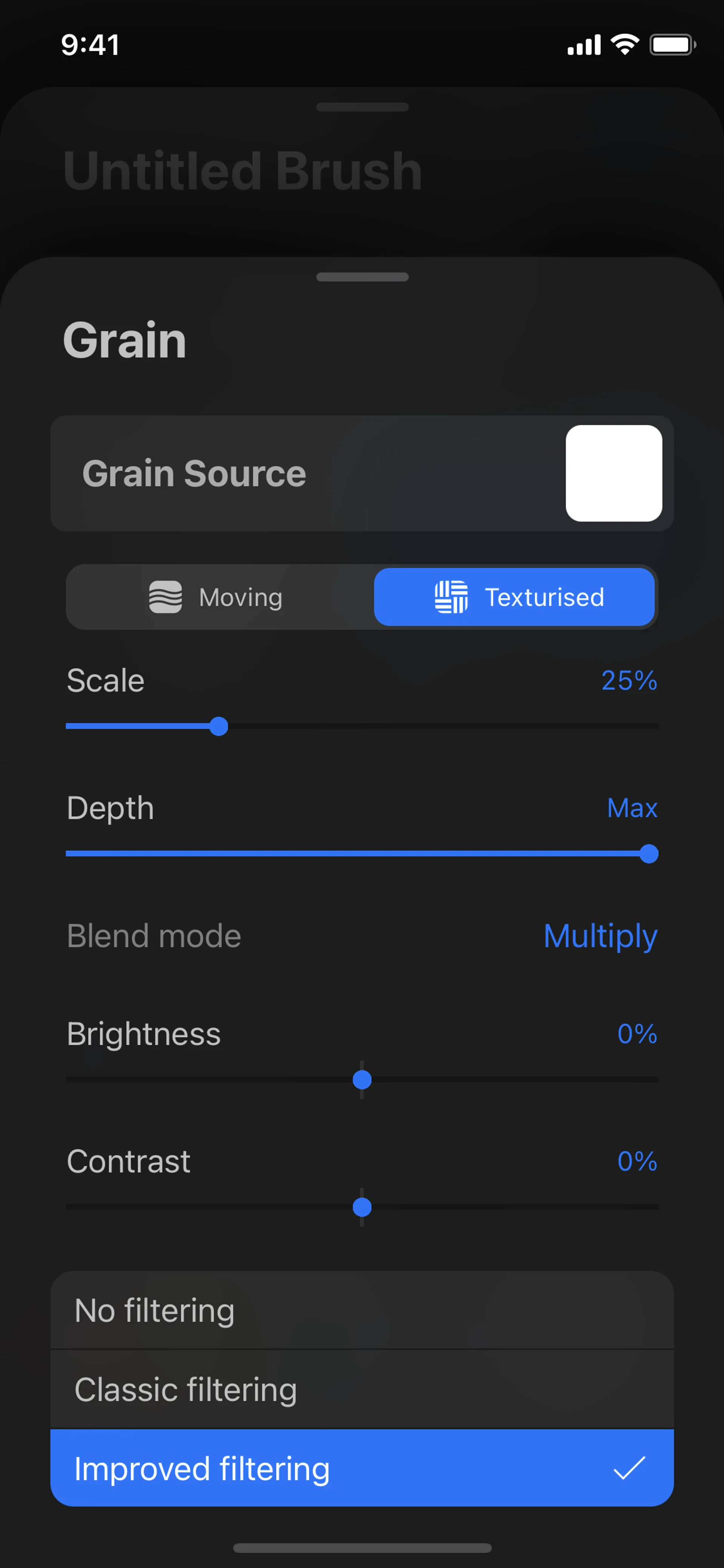Select the Improved filtering entry

point(361,1468)
